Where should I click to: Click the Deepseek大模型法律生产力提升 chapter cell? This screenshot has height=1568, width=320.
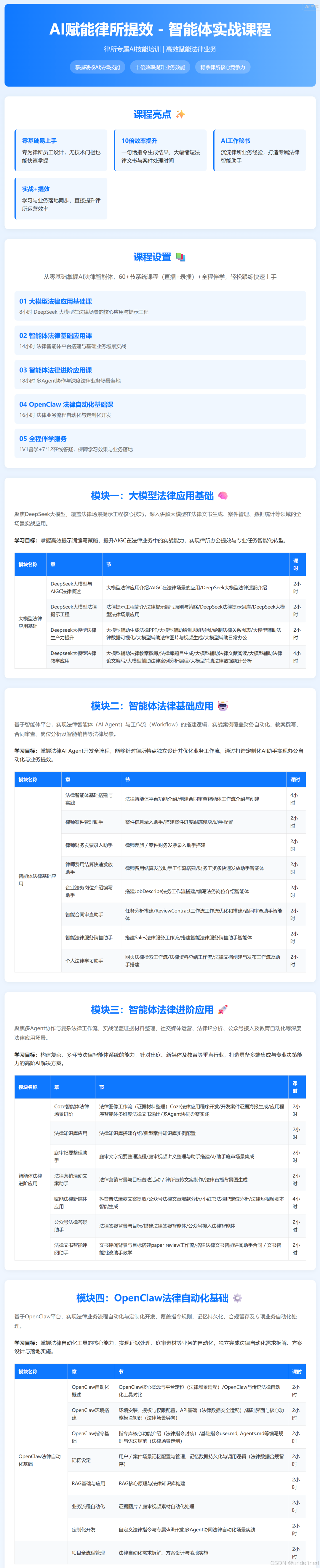[x=74, y=634]
